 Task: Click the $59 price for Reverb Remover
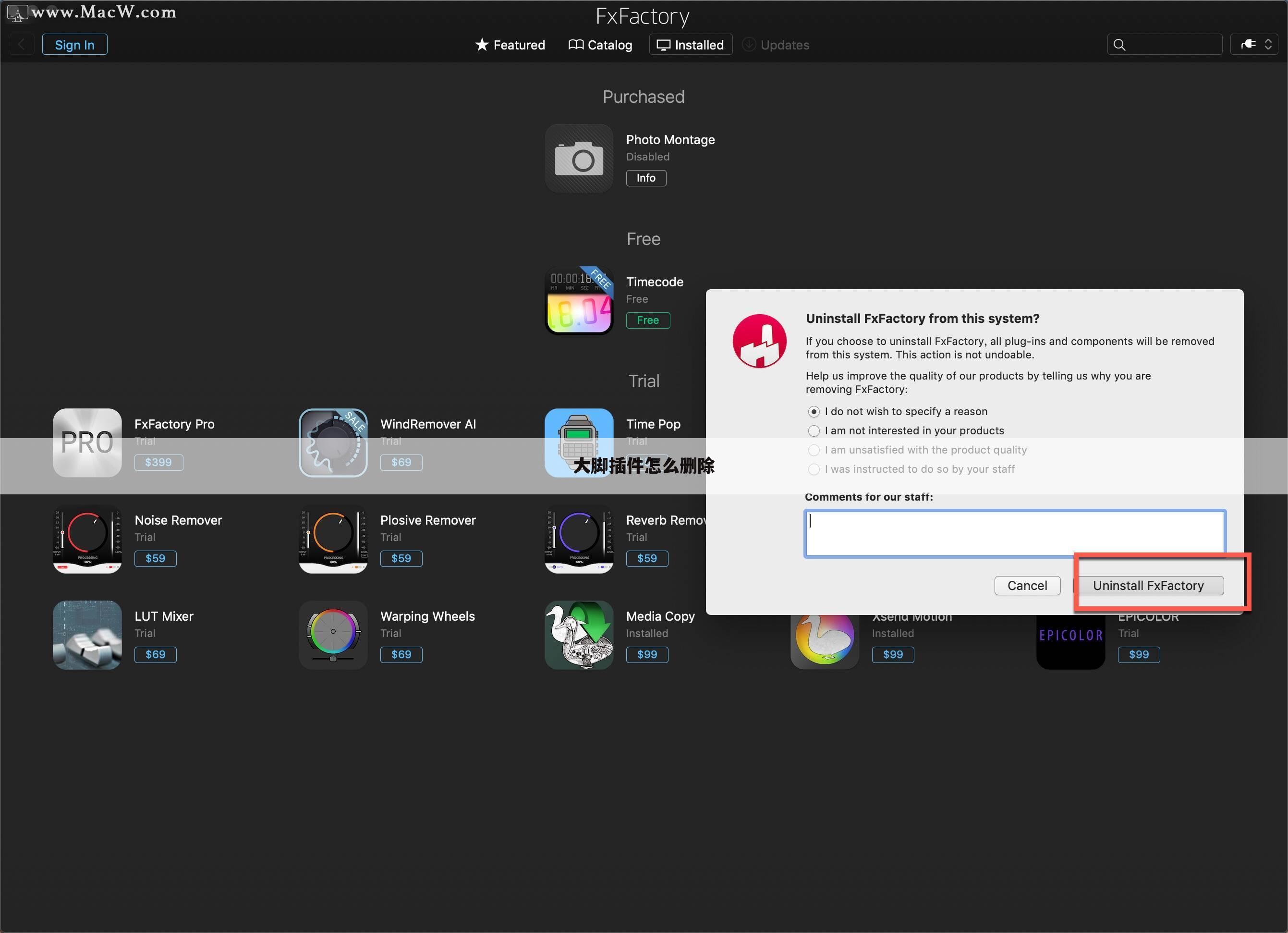pos(647,559)
